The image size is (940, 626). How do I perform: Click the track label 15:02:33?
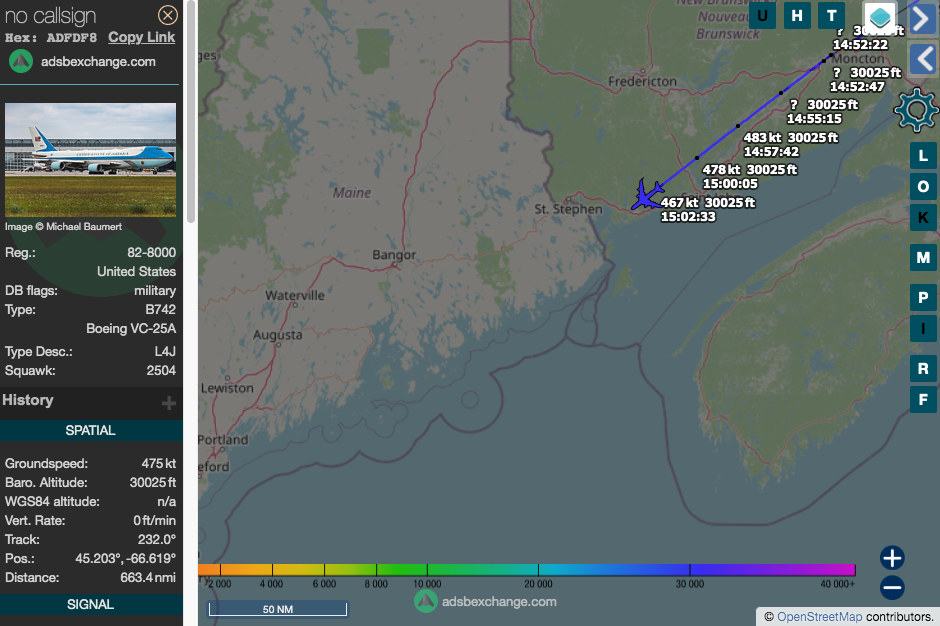coord(688,217)
